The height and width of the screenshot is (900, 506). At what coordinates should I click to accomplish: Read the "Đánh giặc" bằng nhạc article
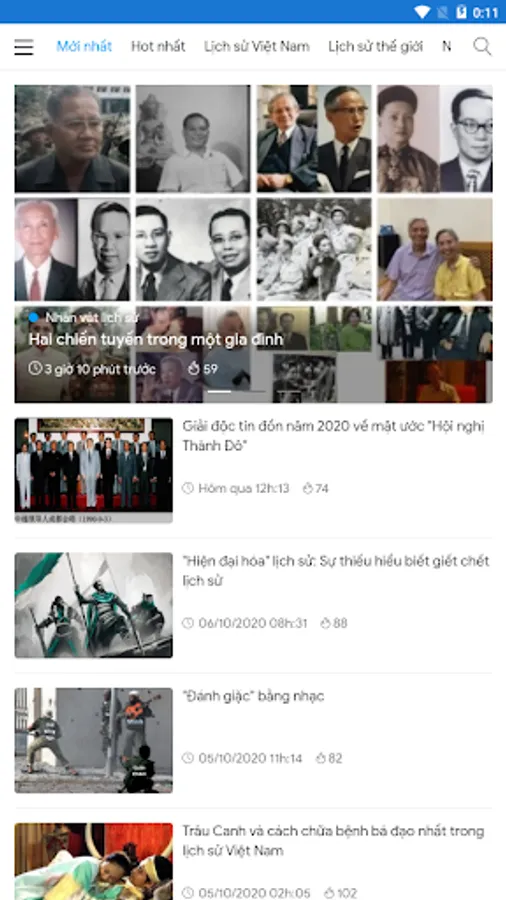pos(253,696)
